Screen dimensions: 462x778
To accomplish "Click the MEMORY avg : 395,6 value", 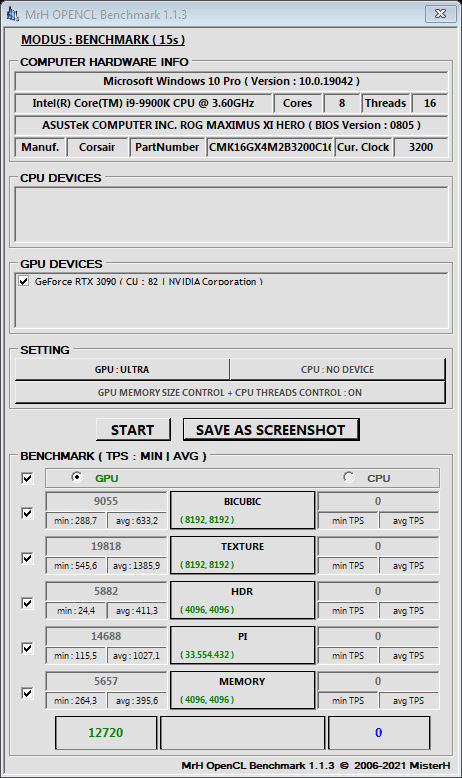I will [x=136, y=701].
